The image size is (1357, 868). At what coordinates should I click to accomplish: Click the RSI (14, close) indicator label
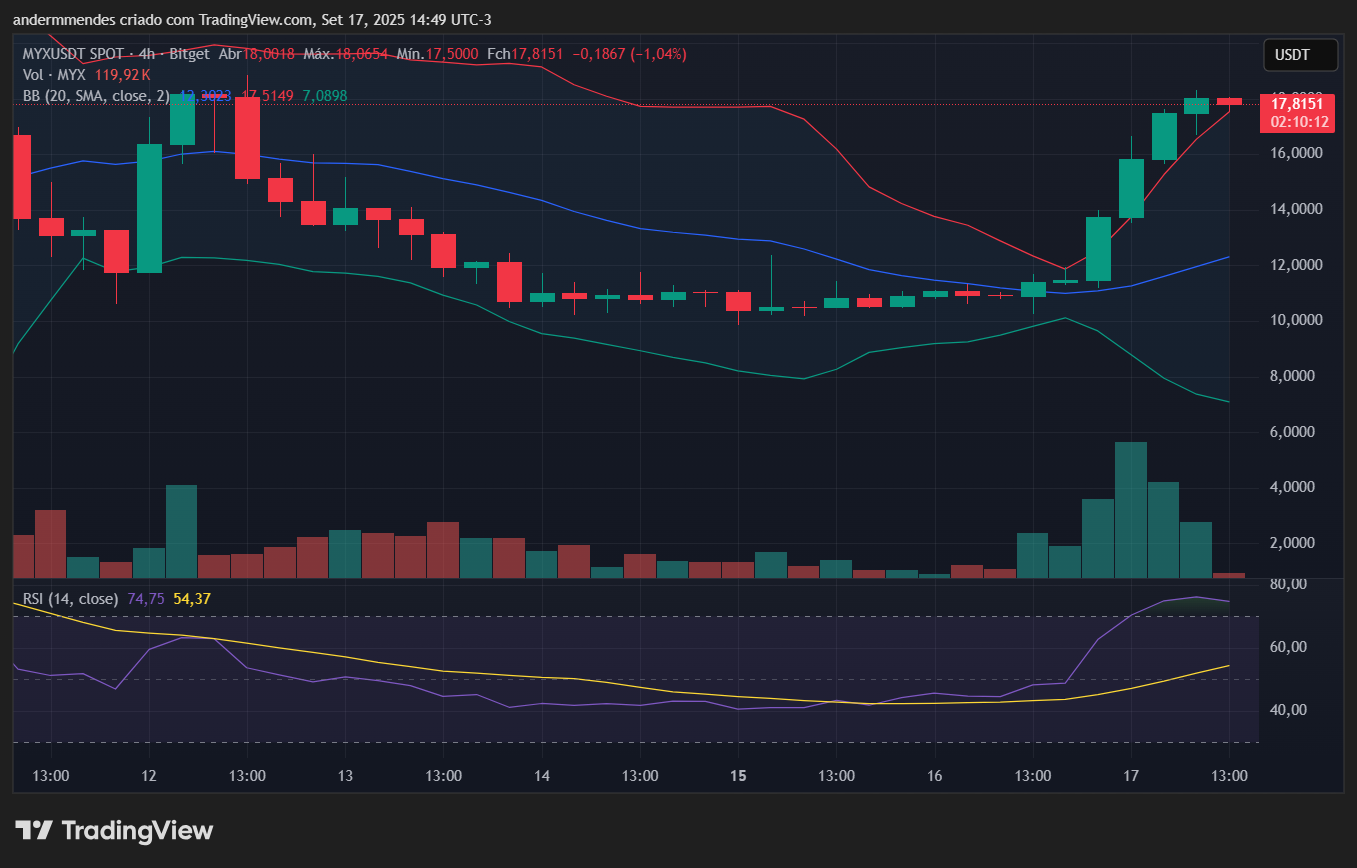coord(70,599)
